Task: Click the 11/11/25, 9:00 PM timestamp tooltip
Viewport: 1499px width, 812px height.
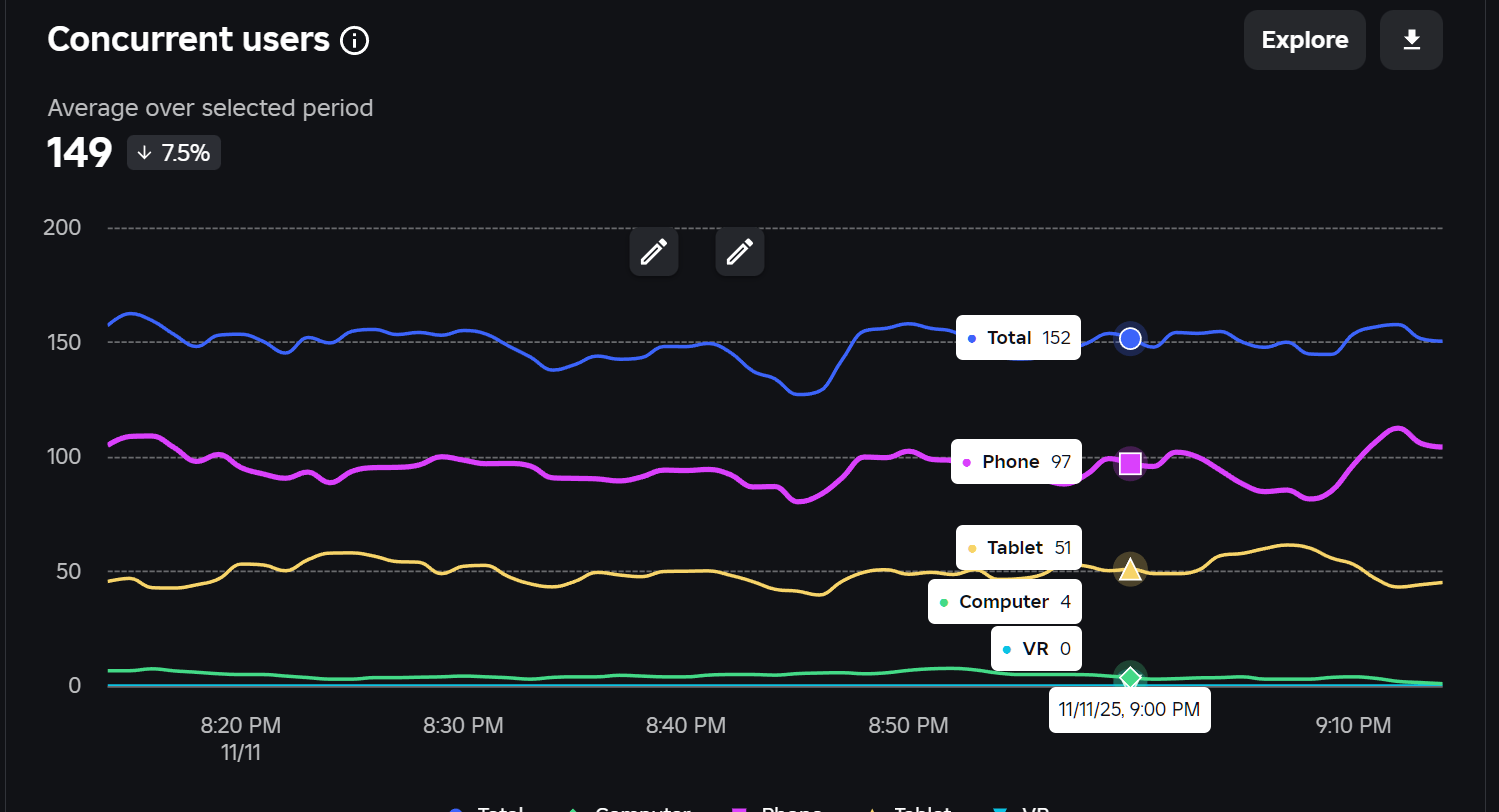Action: click(1130, 710)
